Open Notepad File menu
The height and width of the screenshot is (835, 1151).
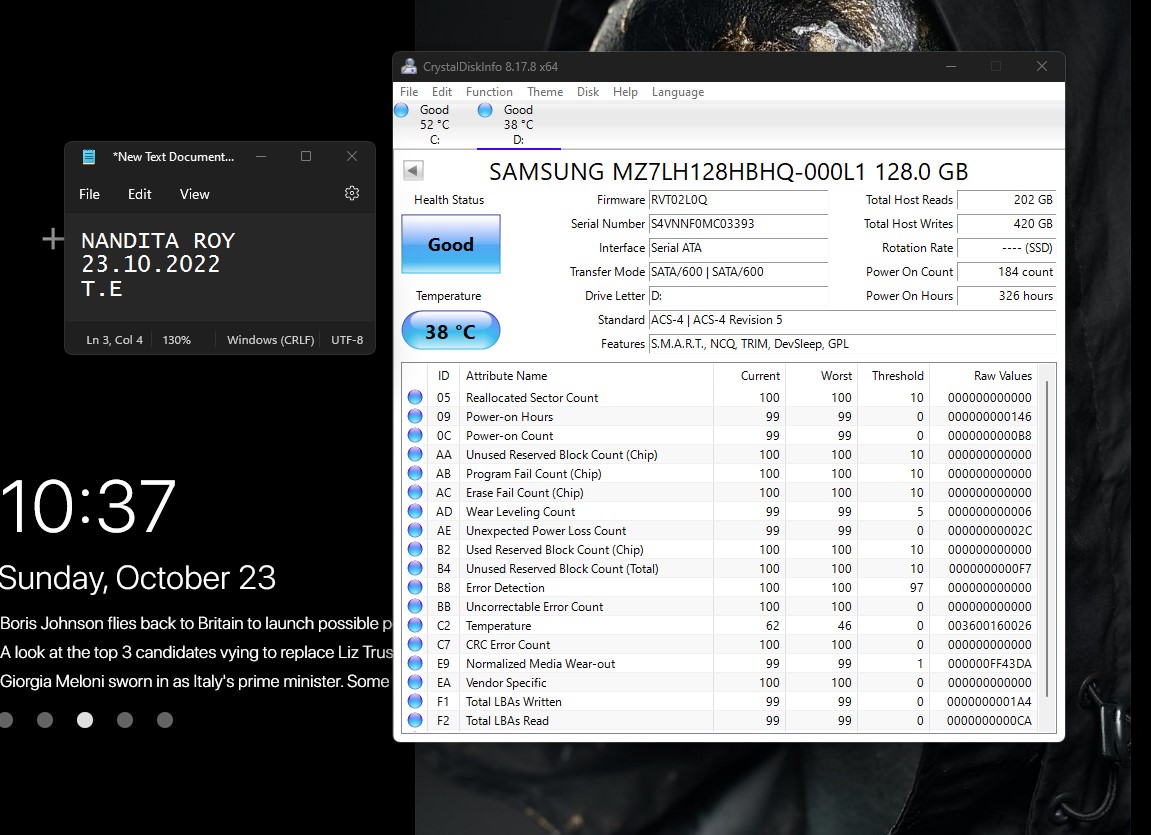(x=90, y=194)
